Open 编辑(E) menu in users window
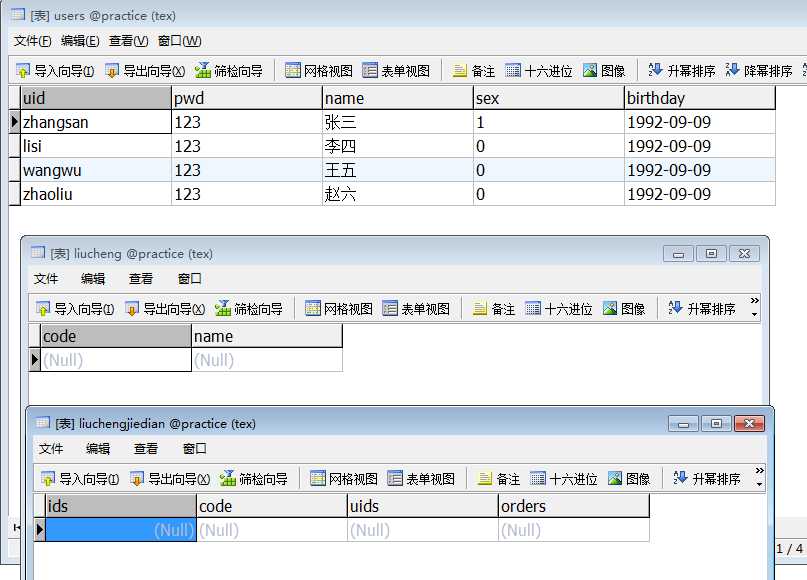807x580 pixels. [x=80, y=41]
